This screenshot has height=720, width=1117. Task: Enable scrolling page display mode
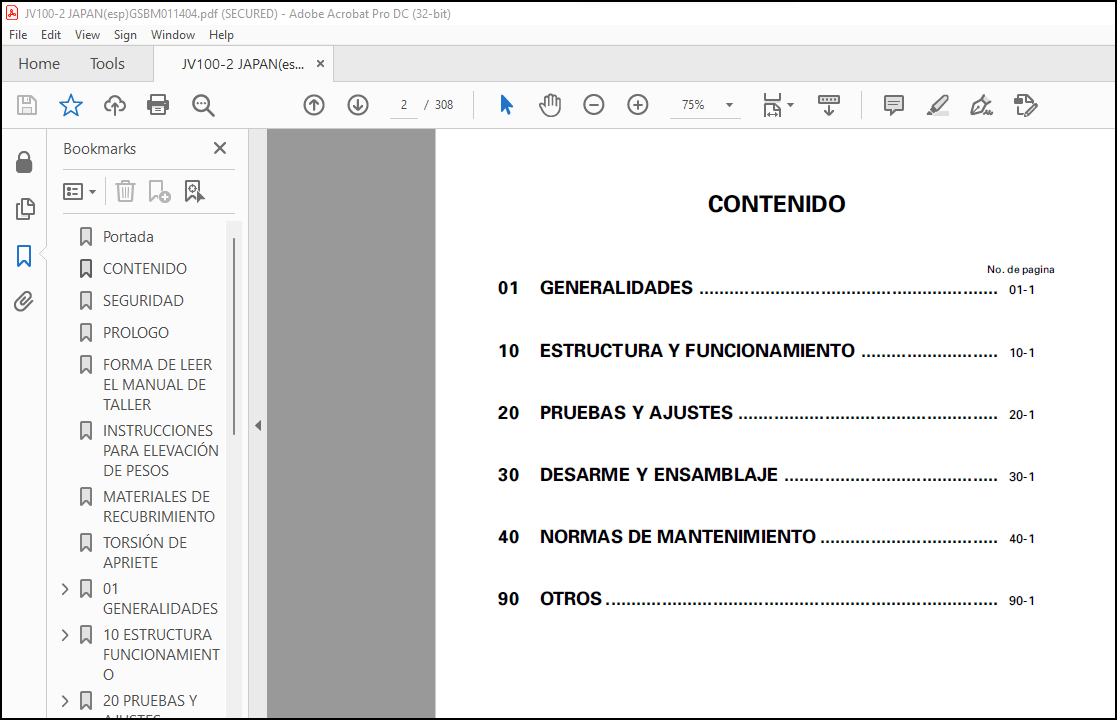[828, 105]
